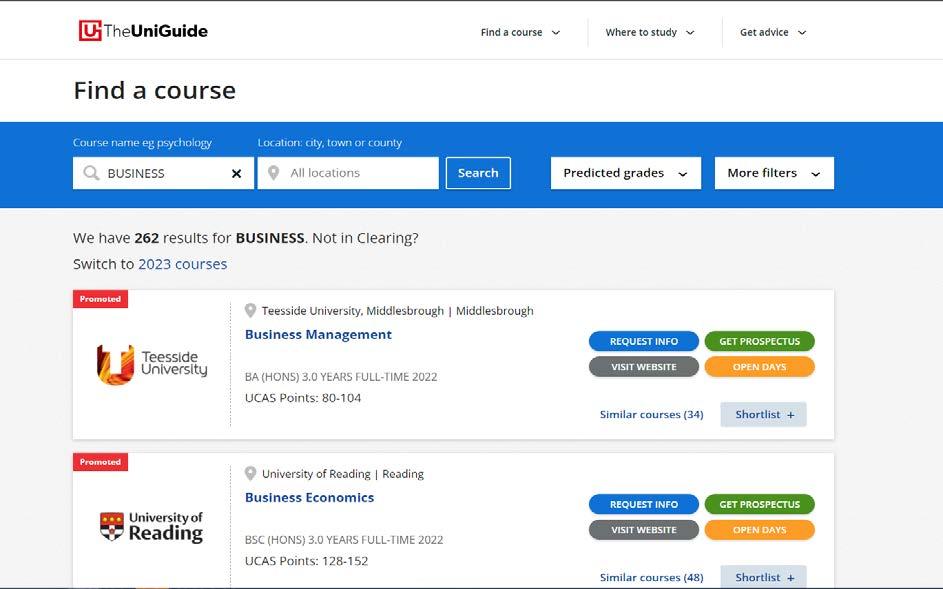Viewport: 943px width, 589px height.
Task: Click BSC (HONS) 3.0 YEARS FULL-TIME 2022 text
Action: point(344,540)
